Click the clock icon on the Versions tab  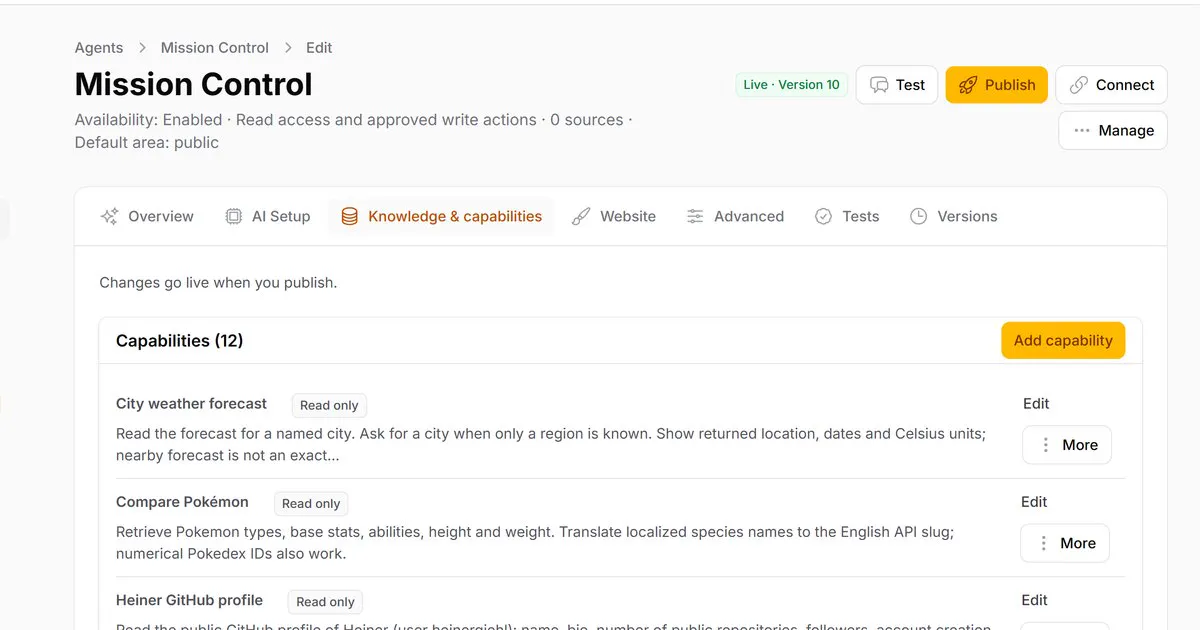[919, 216]
